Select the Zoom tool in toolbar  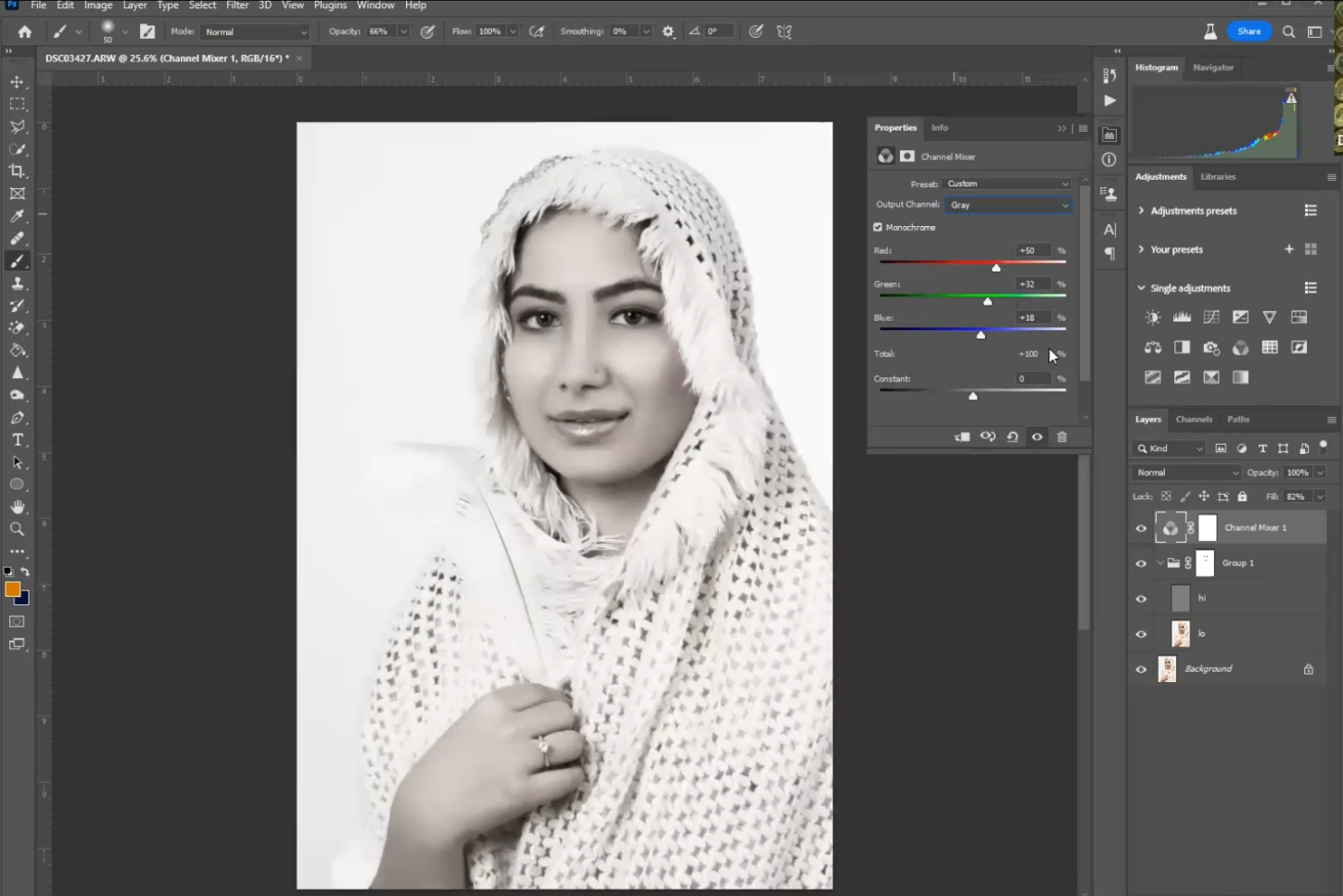(18, 529)
